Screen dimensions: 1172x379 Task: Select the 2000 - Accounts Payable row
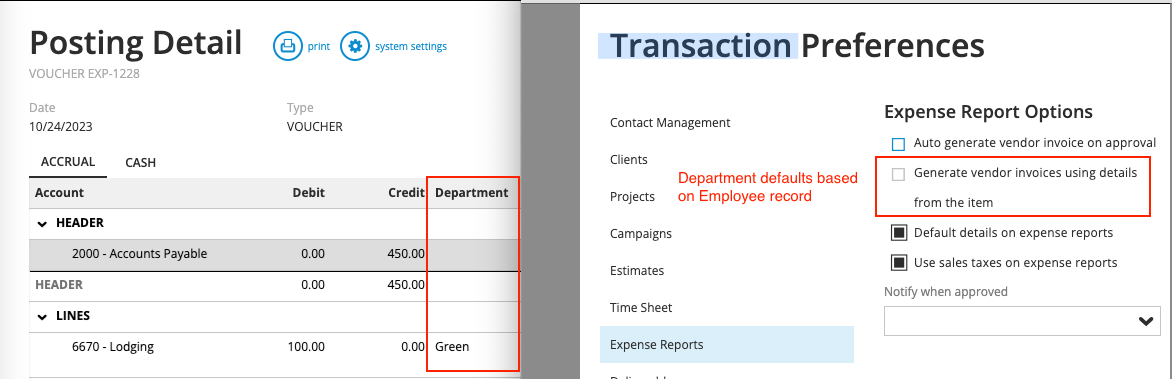(x=274, y=254)
